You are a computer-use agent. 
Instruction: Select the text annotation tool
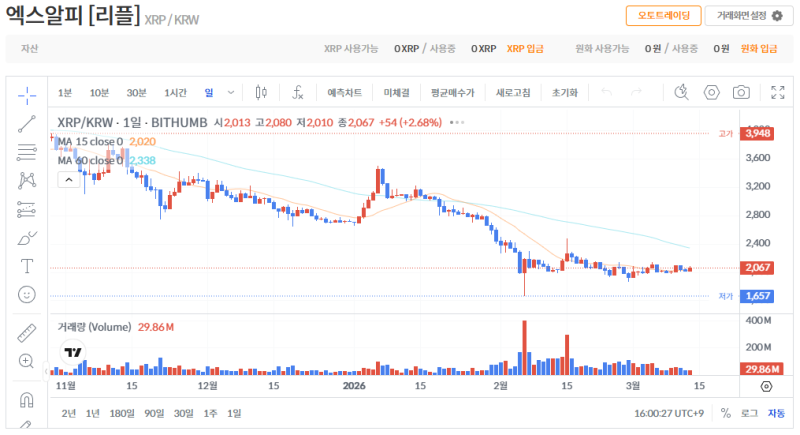click(27, 266)
